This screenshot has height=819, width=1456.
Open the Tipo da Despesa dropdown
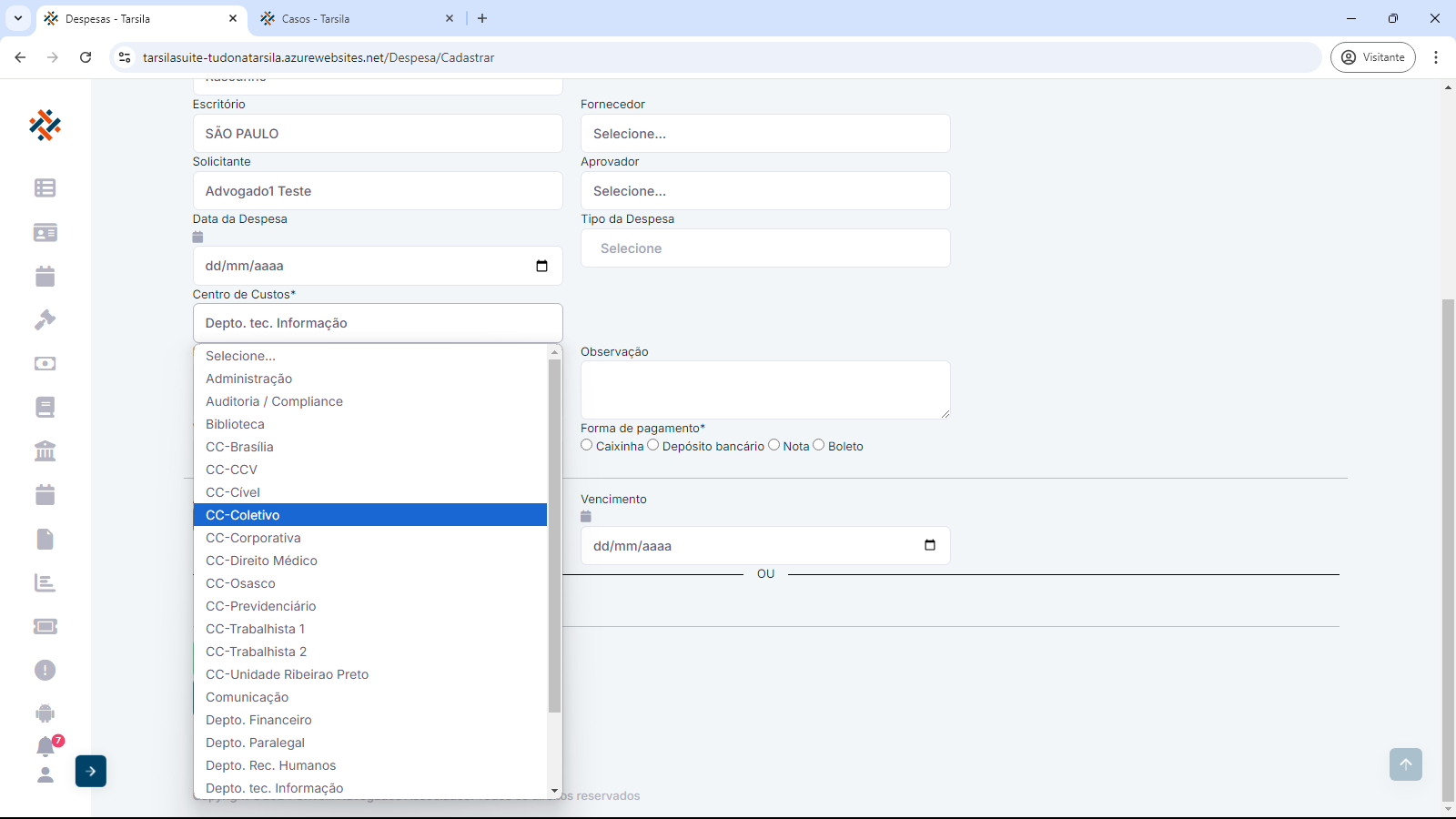[765, 248]
